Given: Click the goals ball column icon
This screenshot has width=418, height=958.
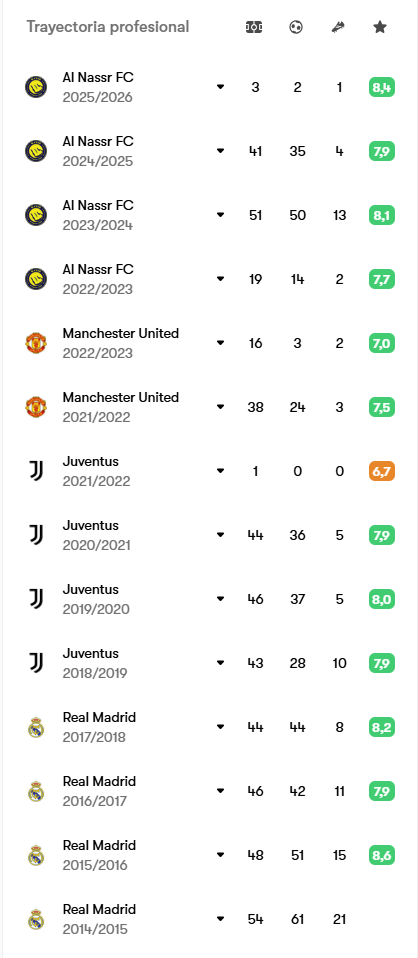Looking at the screenshot, I should (296, 27).
